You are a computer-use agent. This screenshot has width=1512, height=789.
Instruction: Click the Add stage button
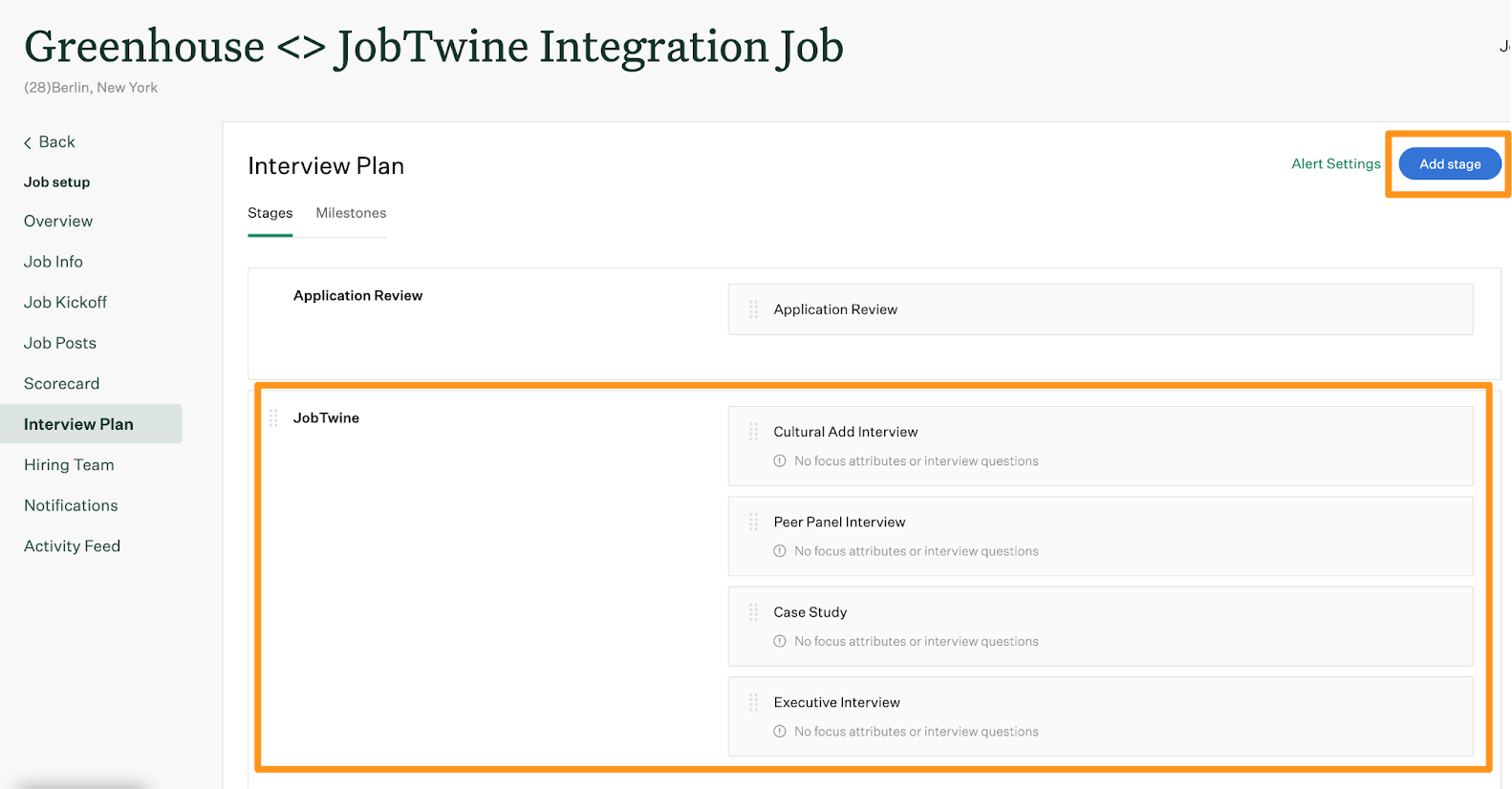tap(1450, 164)
